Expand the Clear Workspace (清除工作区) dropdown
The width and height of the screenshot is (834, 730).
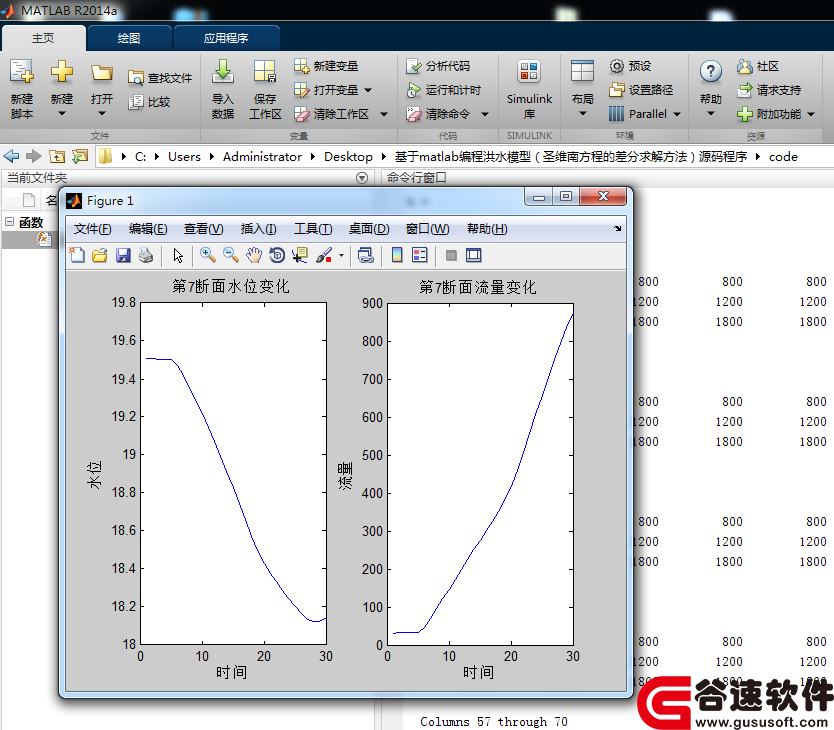pyautogui.click(x=384, y=114)
